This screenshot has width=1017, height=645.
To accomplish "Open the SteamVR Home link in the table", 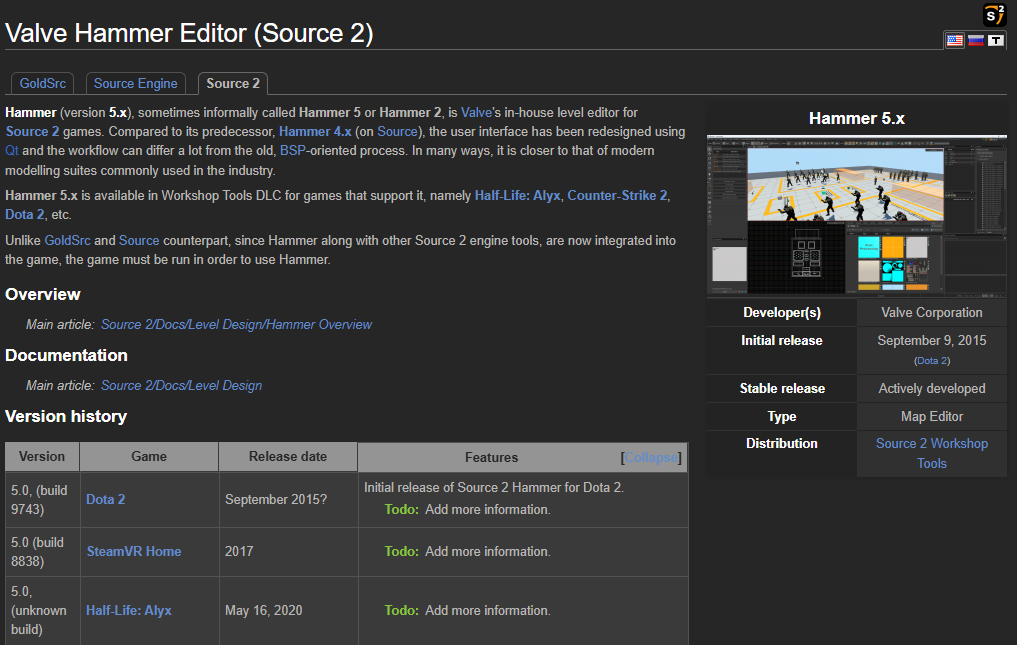I will 134,552.
